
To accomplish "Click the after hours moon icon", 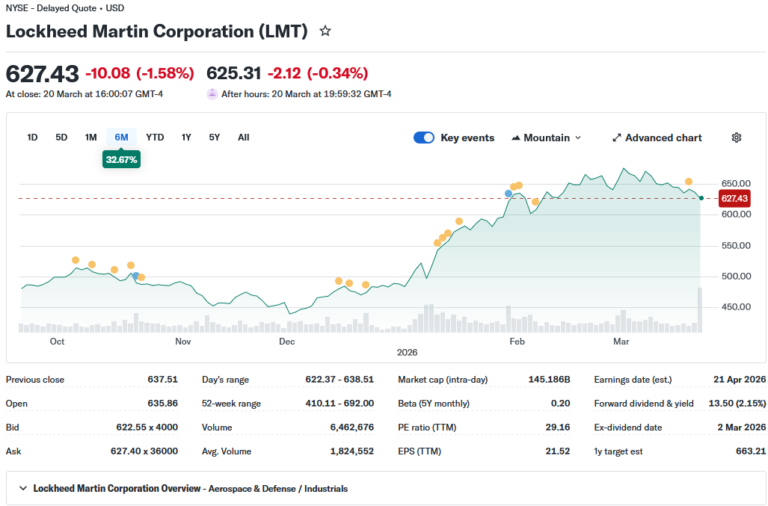I will 212,94.
